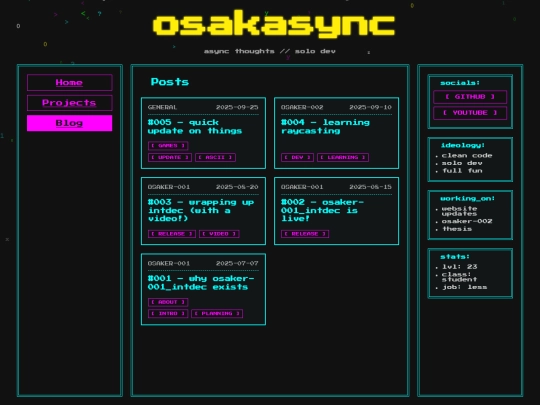Screen dimensions: 540x405
Task: Click the 'ideology:' panel heading
Action: [x=463, y=145]
